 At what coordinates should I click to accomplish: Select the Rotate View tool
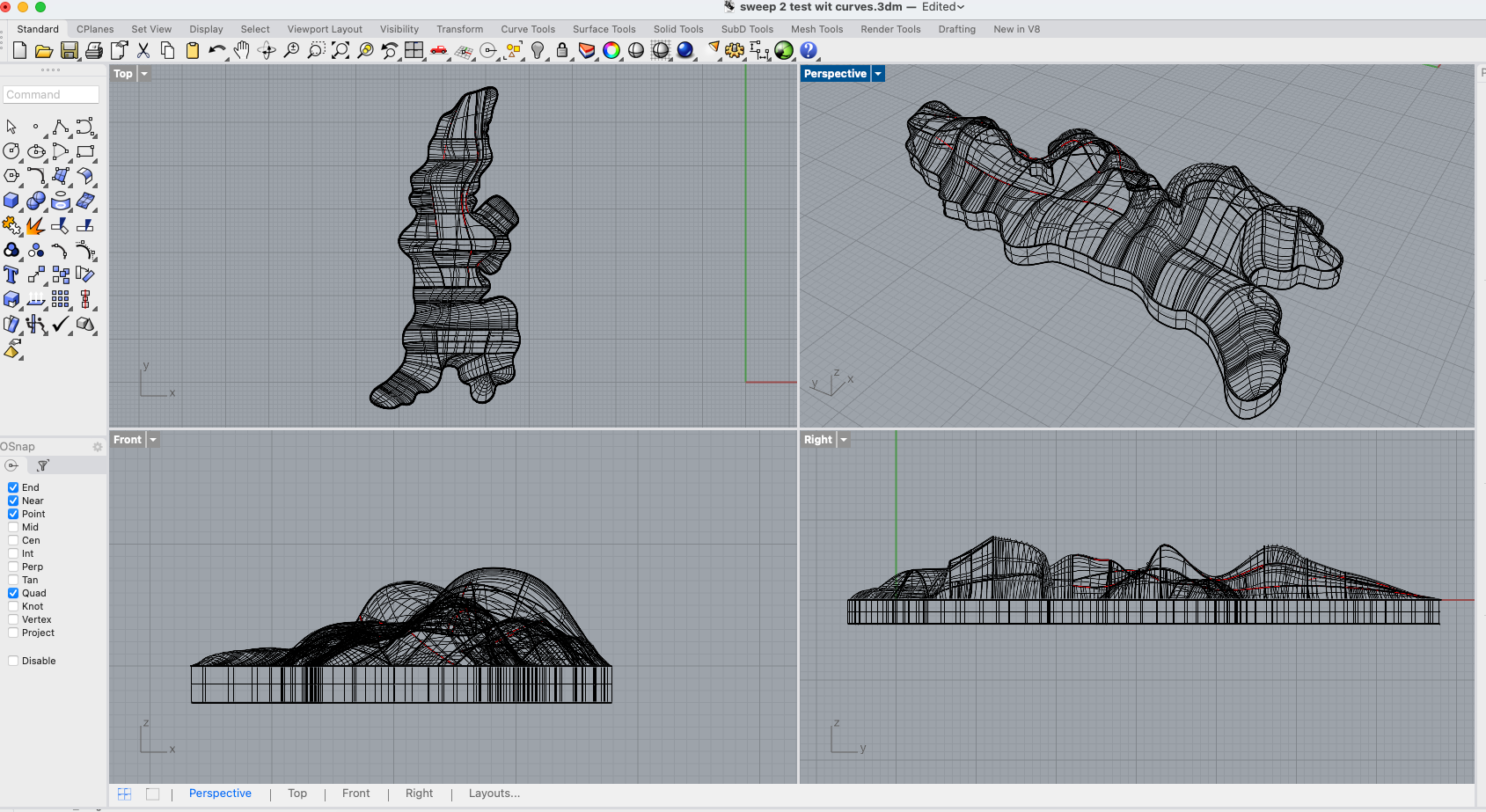(267, 51)
